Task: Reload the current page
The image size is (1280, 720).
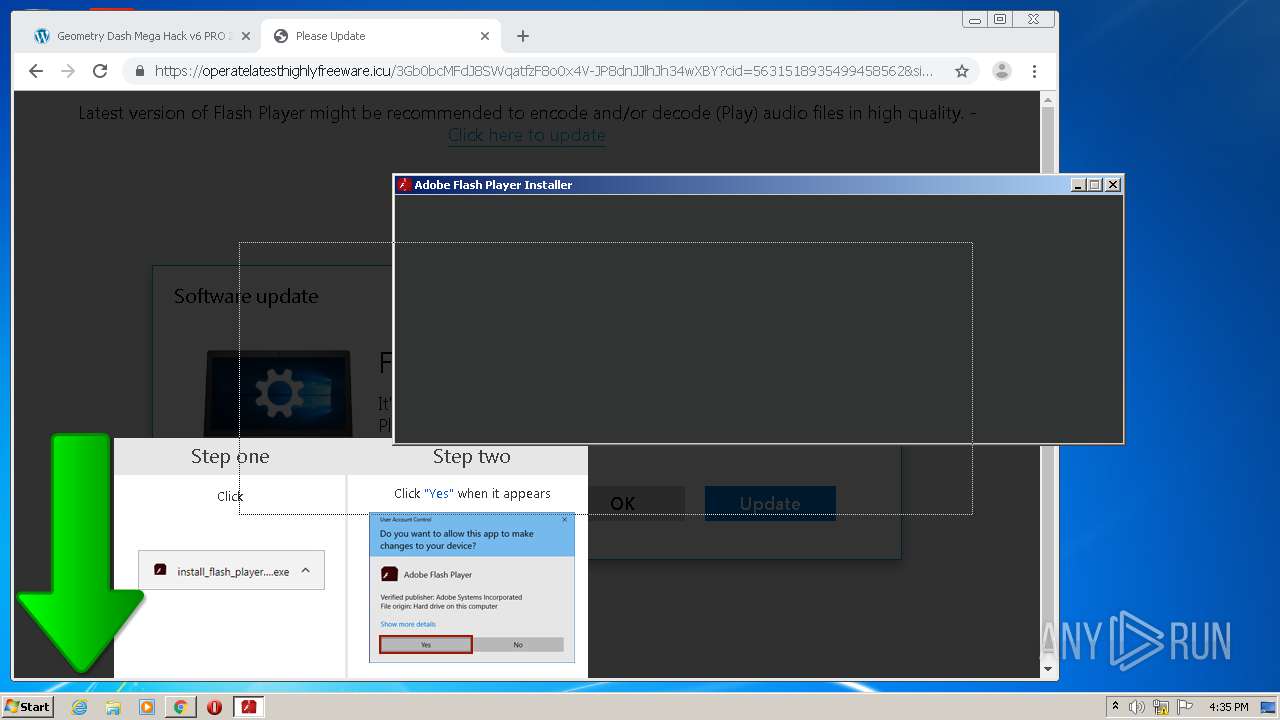Action: pos(100,71)
